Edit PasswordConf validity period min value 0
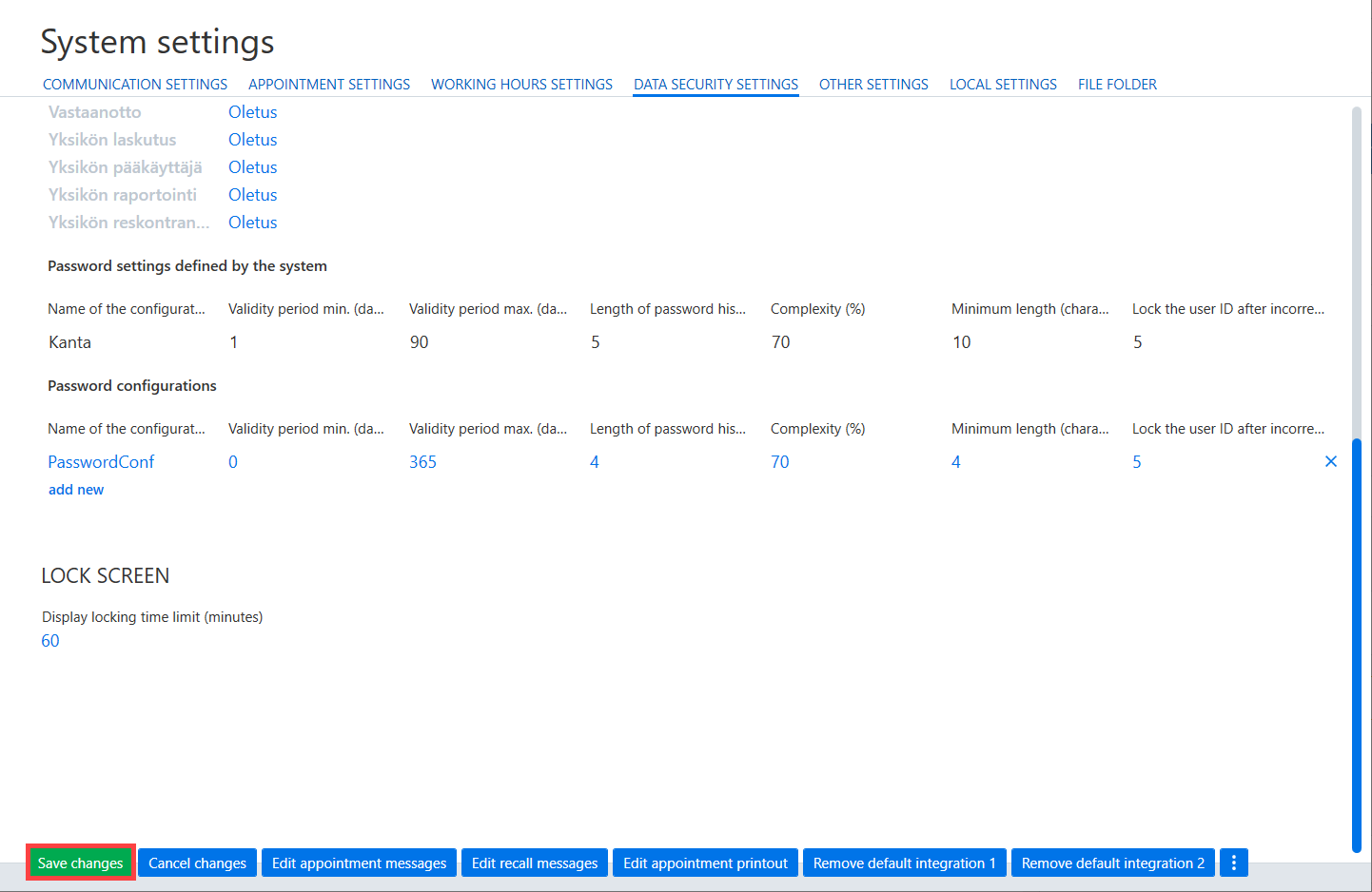Screen dimensions: 1372x892 click(233, 462)
